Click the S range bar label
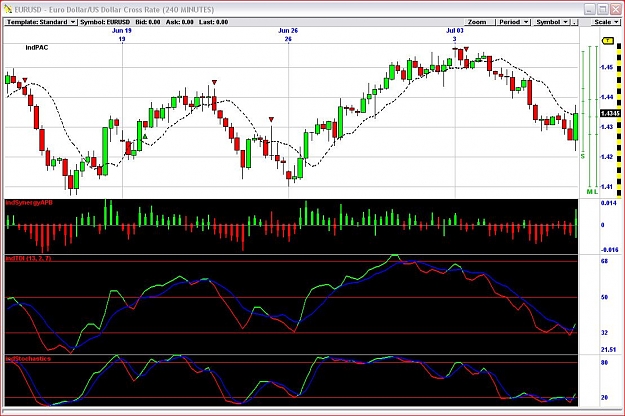This screenshot has width=625, height=416. pos(583,156)
